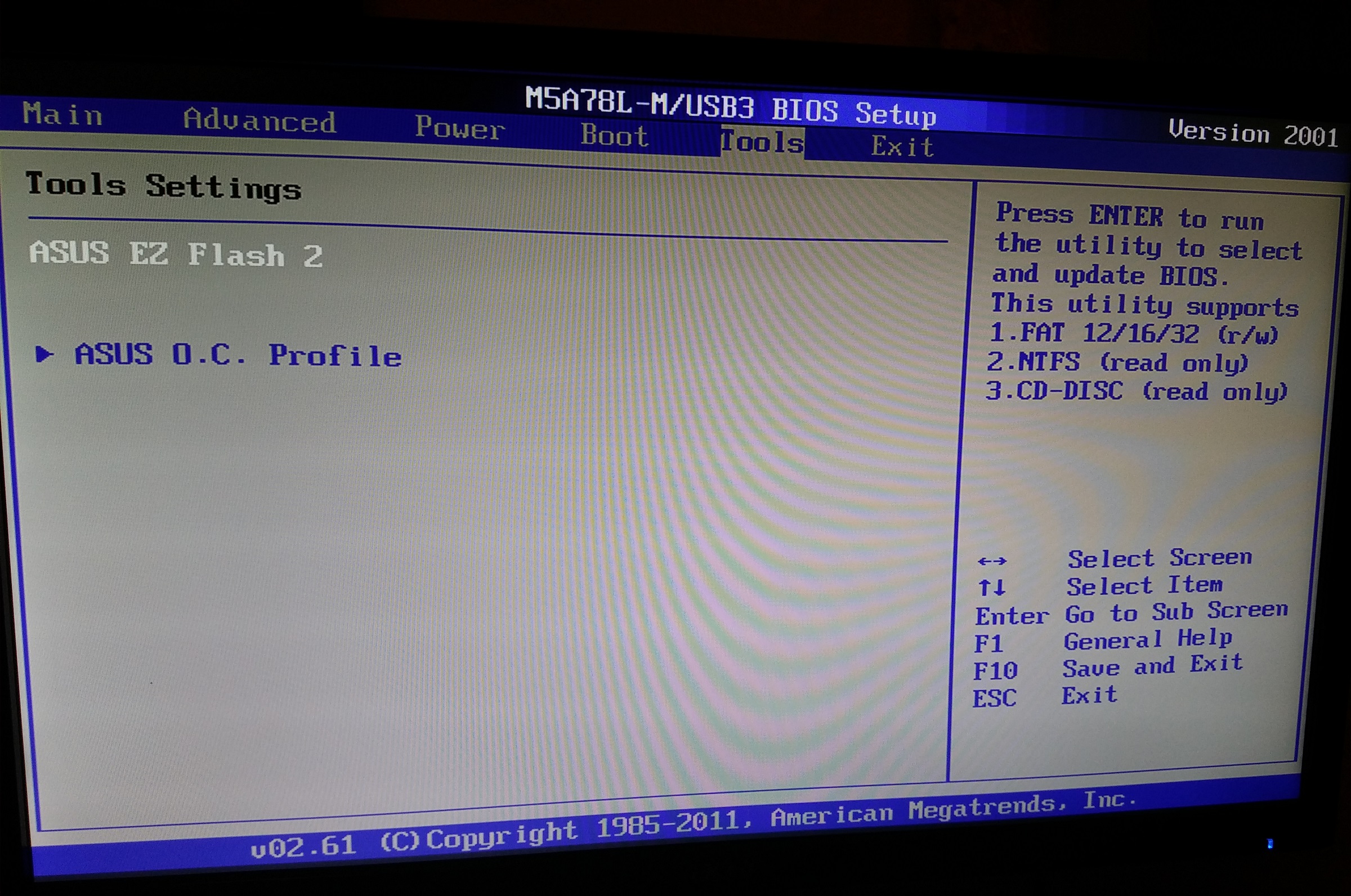
Task: Open ASUS O.C. Profile submenu
Action: click(x=238, y=356)
